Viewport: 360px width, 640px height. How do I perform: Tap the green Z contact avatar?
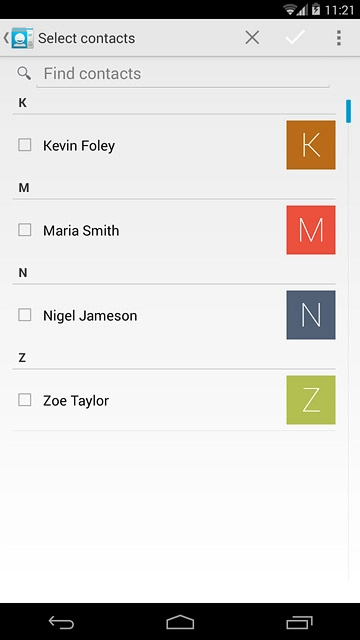311,400
